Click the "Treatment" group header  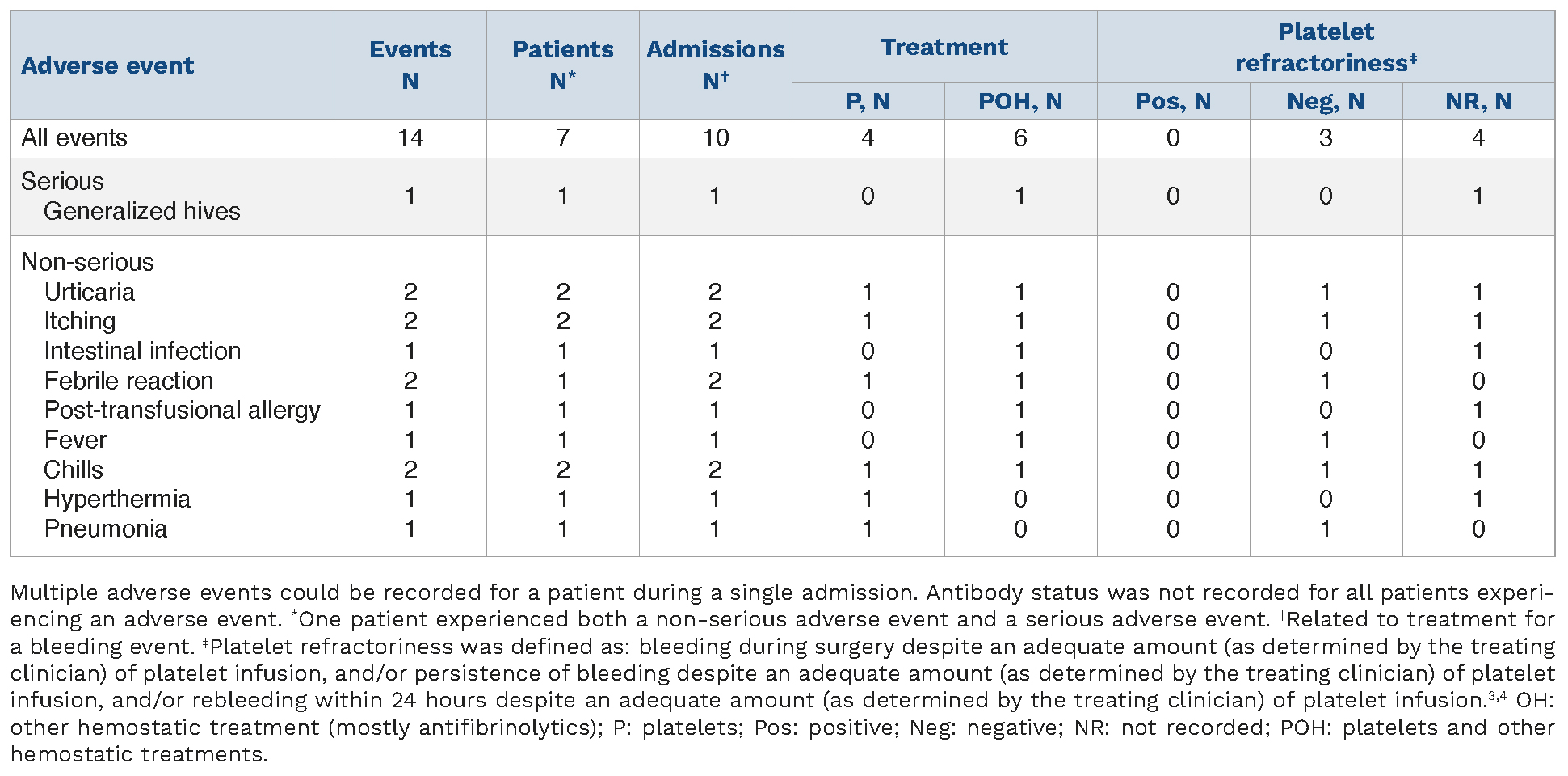(944, 47)
